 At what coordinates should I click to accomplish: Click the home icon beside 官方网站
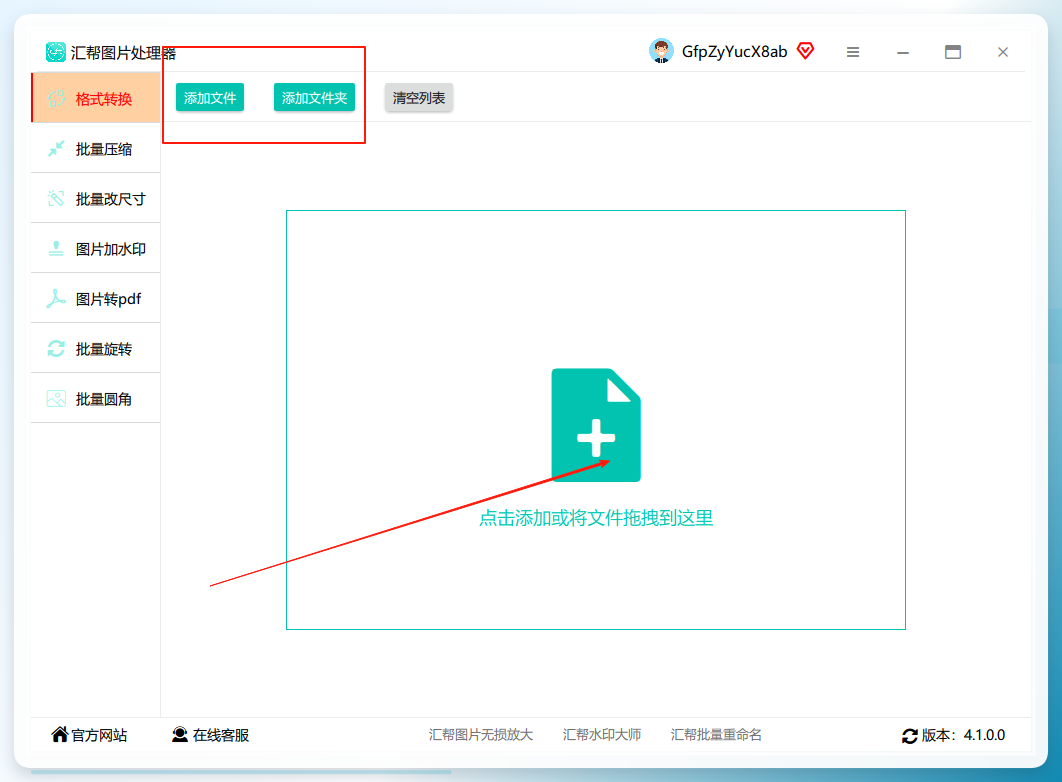click(x=60, y=734)
